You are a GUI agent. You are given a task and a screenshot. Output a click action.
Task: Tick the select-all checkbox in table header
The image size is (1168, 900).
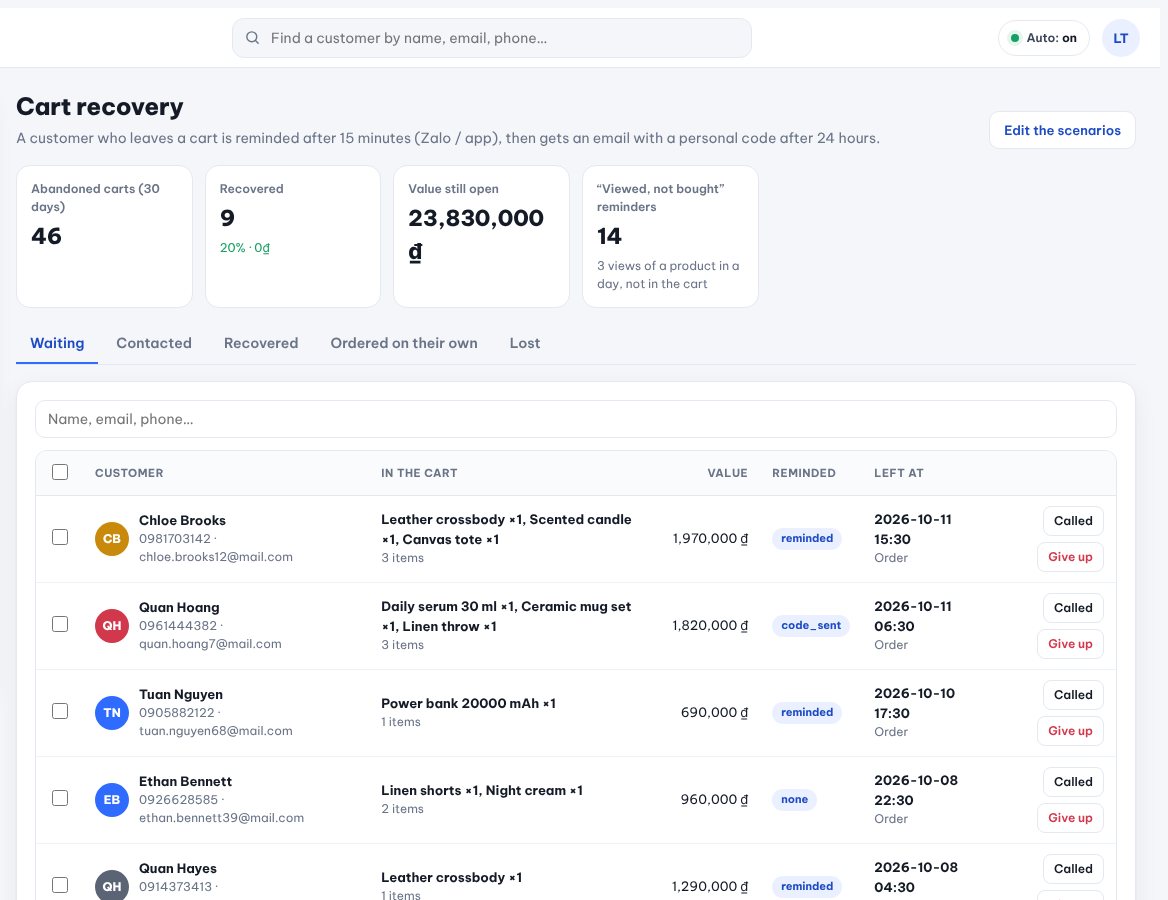point(60,472)
